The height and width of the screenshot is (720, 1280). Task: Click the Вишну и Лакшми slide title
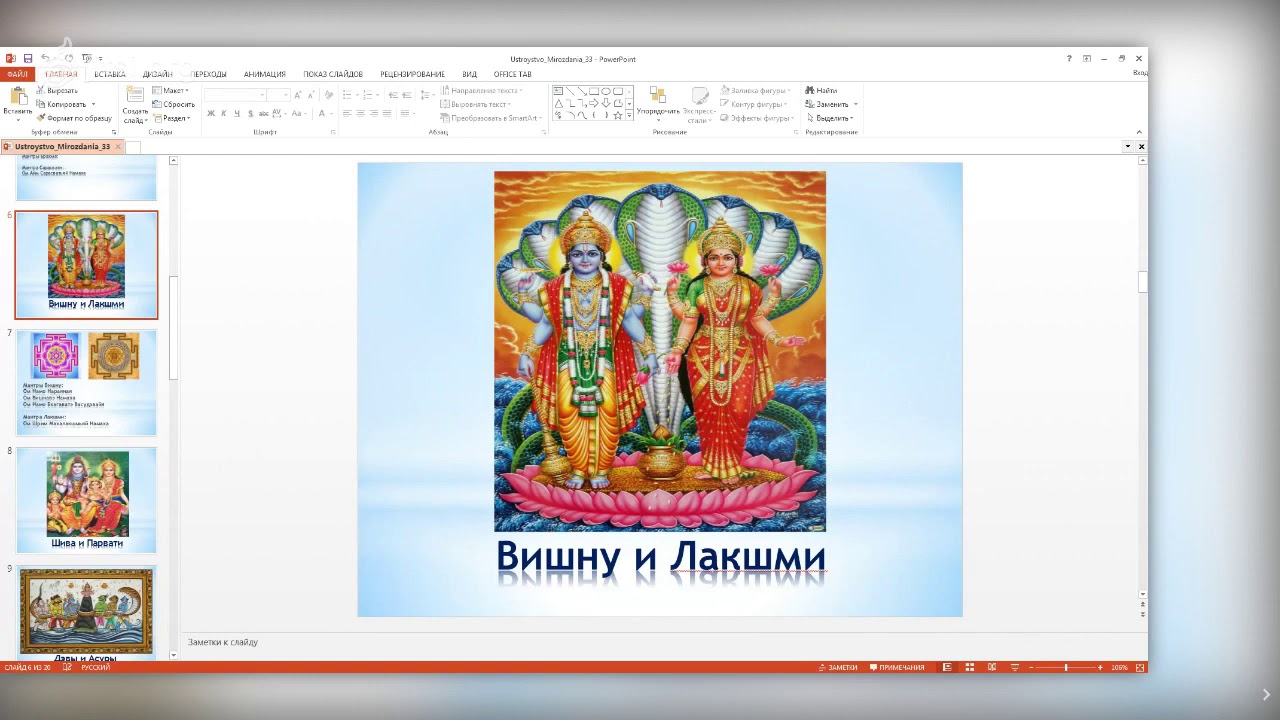[661, 556]
